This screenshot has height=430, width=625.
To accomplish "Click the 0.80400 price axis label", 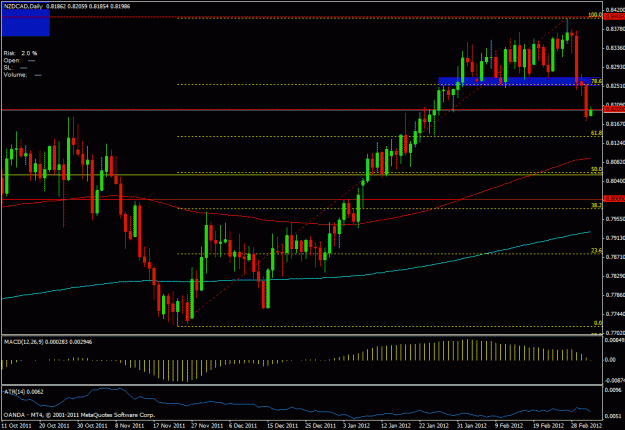I will pos(615,181).
